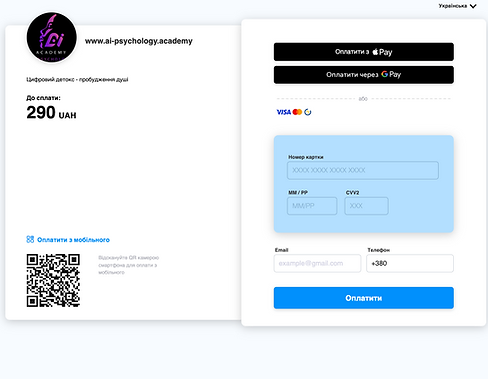The height and width of the screenshot is (379, 488).
Task: Click the Email input field
Action: point(317,263)
